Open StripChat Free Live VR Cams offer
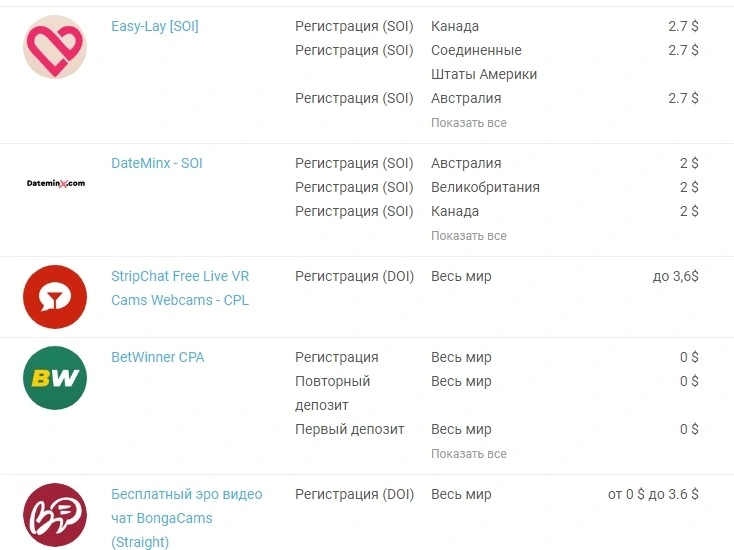The height and width of the screenshot is (550, 734). point(180,288)
